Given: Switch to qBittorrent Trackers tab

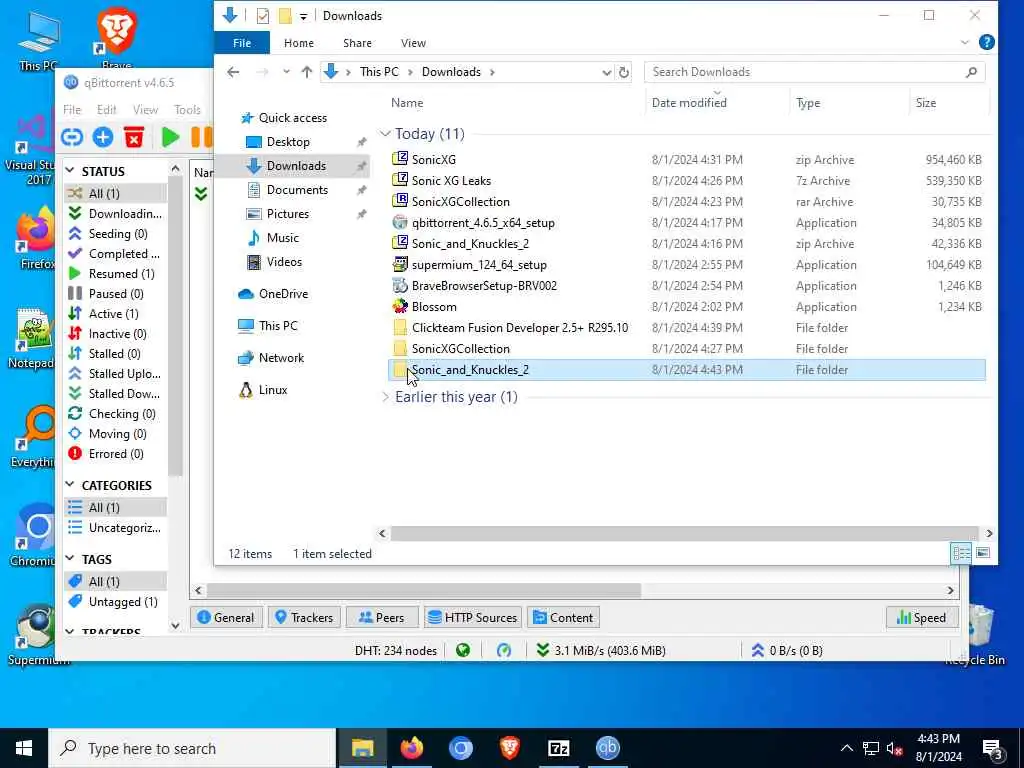Looking at the screenshot, I should 304,617.
